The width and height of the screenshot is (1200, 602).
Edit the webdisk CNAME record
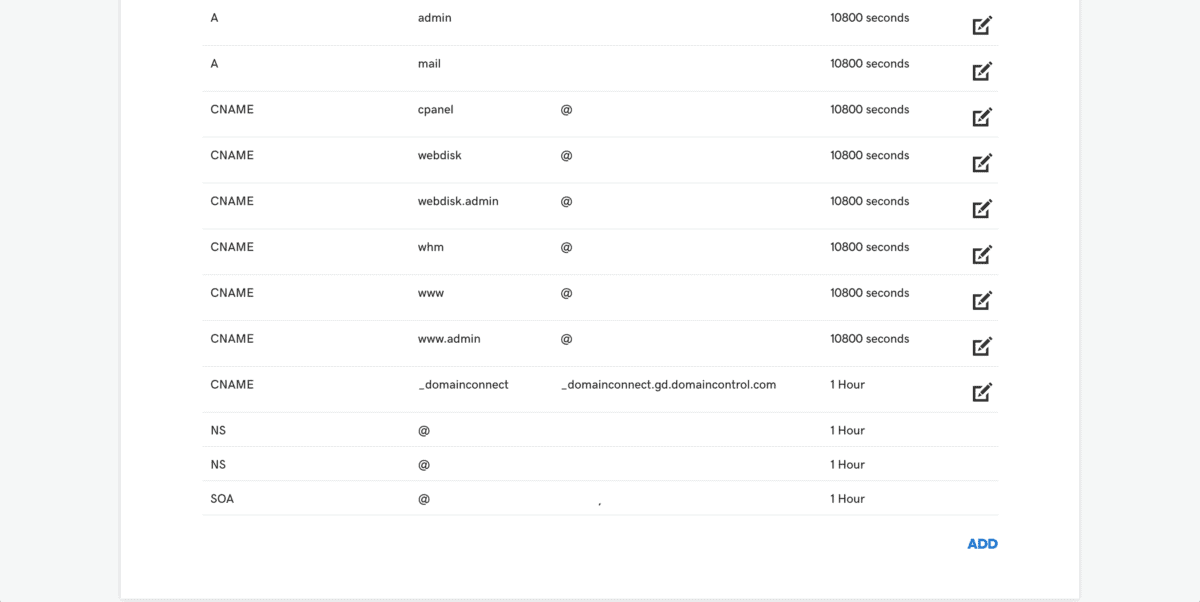coord(982,163)
